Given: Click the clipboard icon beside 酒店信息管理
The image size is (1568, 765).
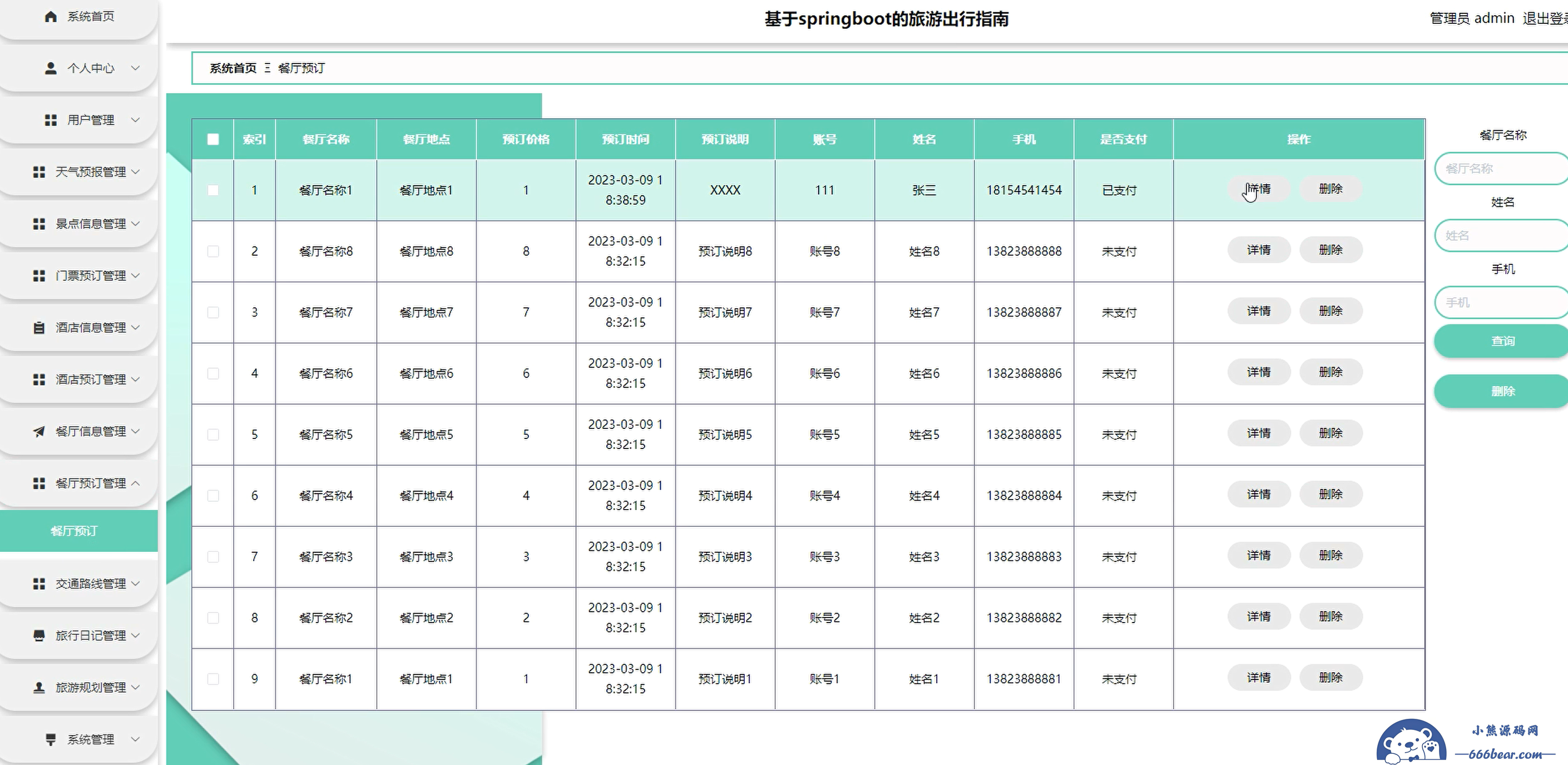Looking at the screenshot, I should click(x=39, y=328).
